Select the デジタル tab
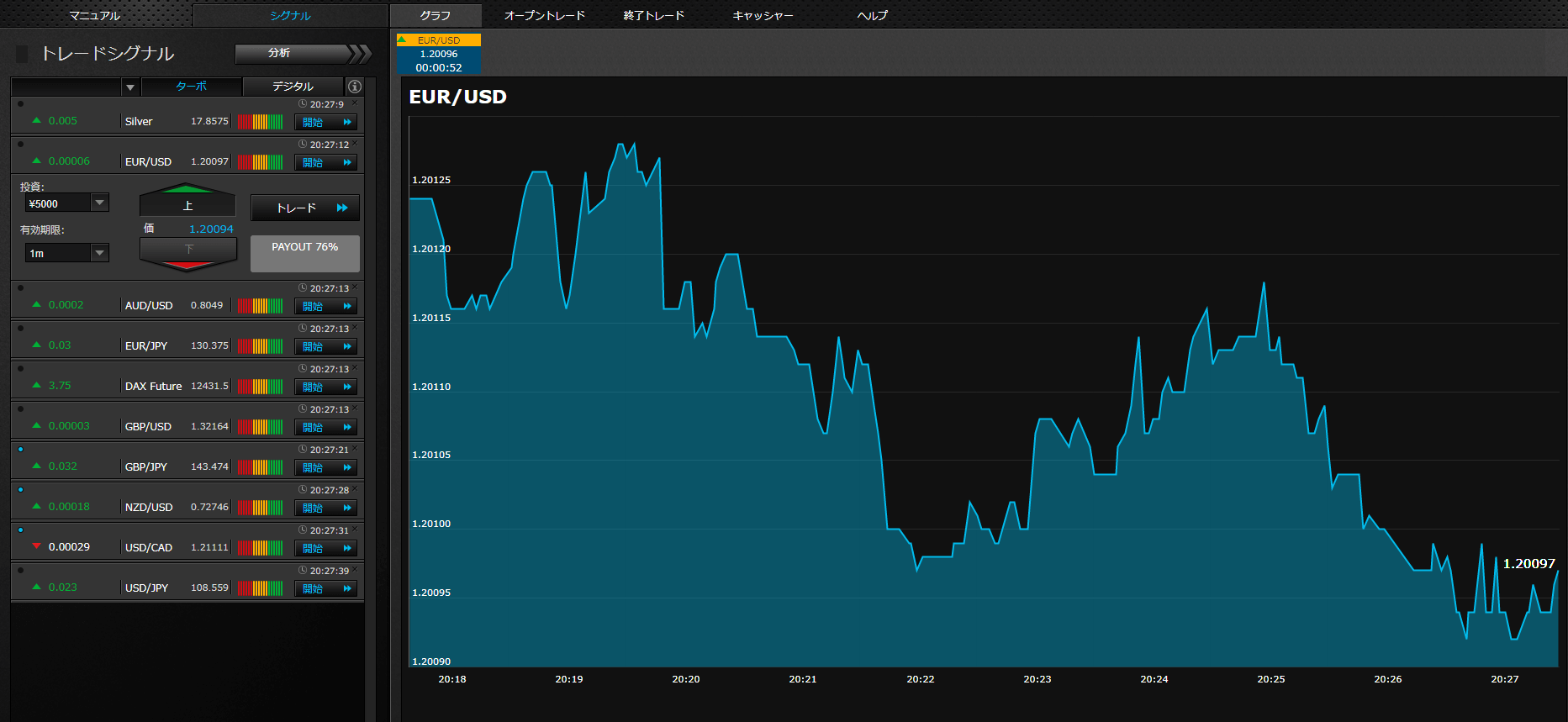 click(x=293, y=87)
